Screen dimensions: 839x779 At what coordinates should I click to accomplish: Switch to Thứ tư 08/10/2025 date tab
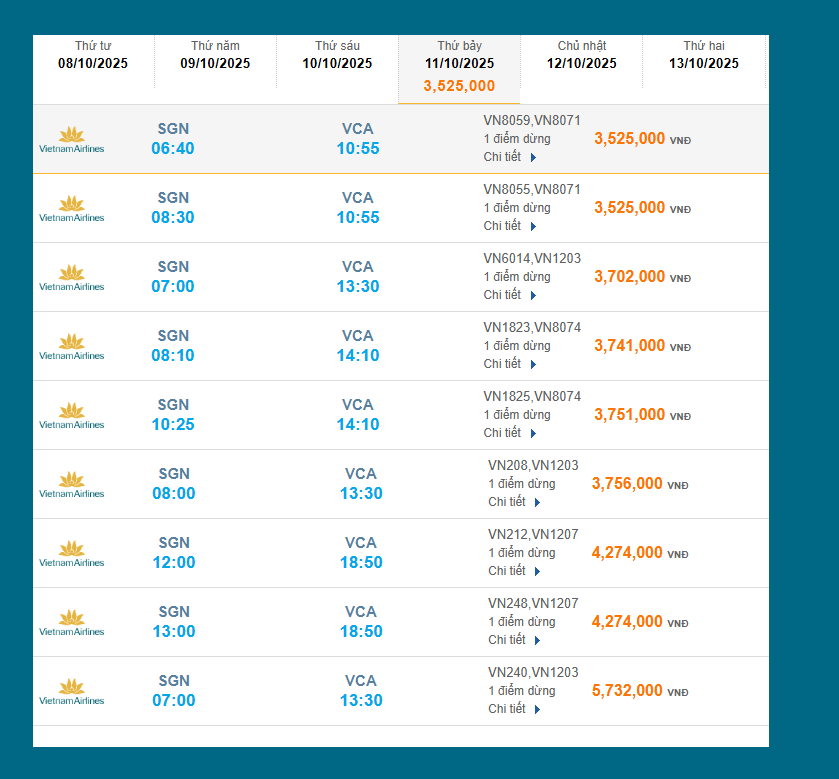(93, 56)
